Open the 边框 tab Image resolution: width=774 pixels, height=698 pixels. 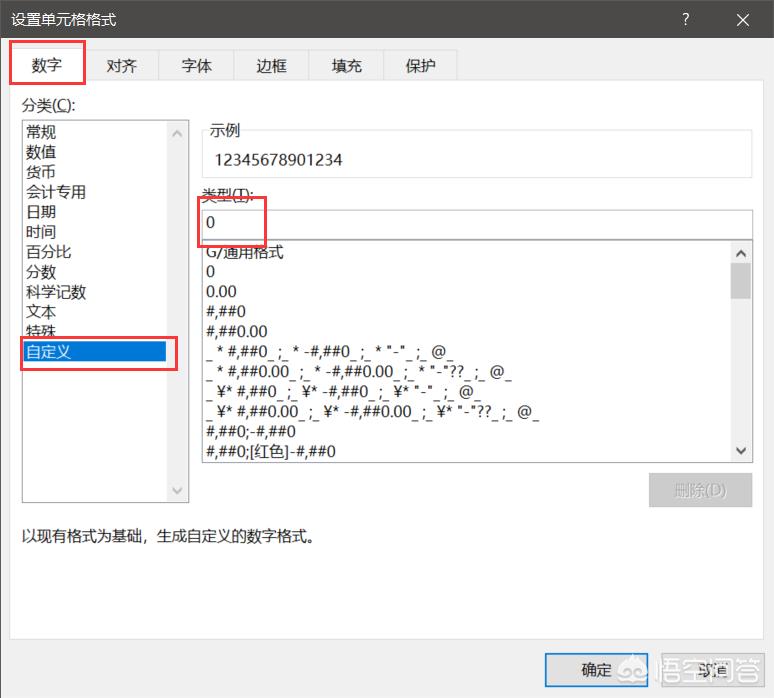pyautogui.click(x=271, y=65)
